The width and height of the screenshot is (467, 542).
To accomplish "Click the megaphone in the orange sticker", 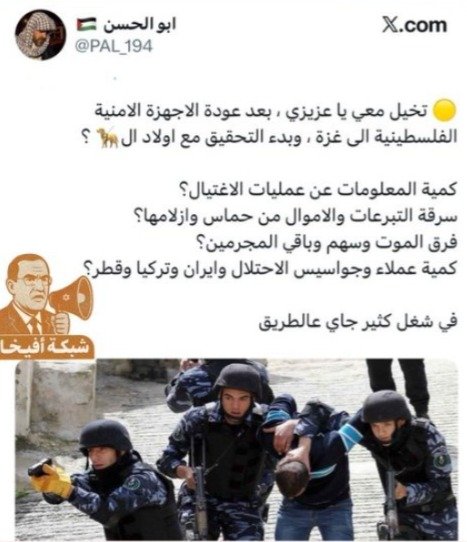I will click(x=72, y=299).
